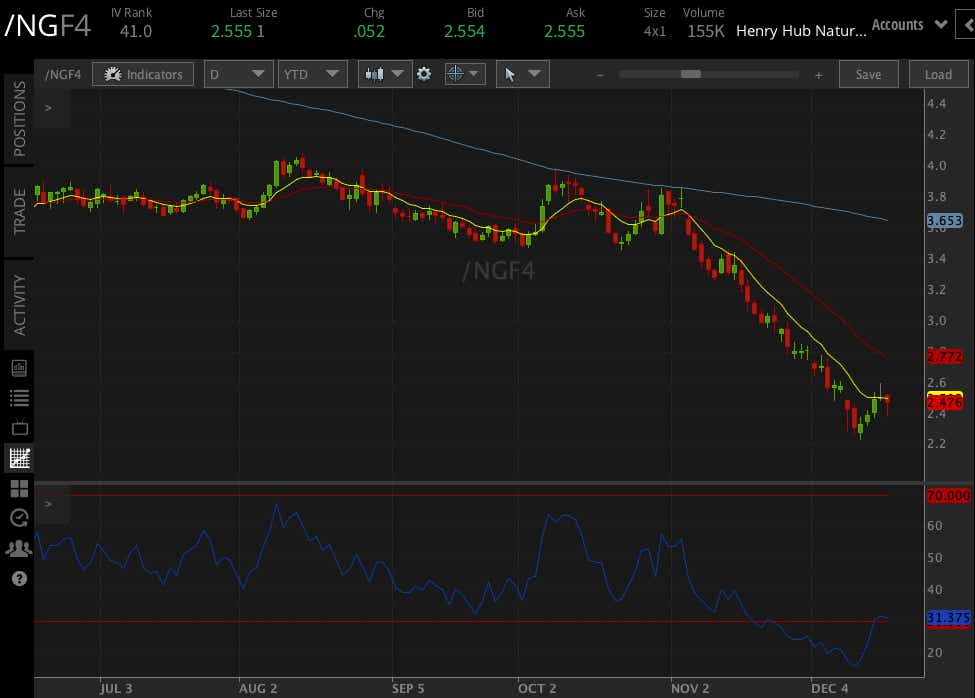Viewport: 975px width, 698px height.
Task: Expand the price chart studies arrow
Action: click(49, 108)
